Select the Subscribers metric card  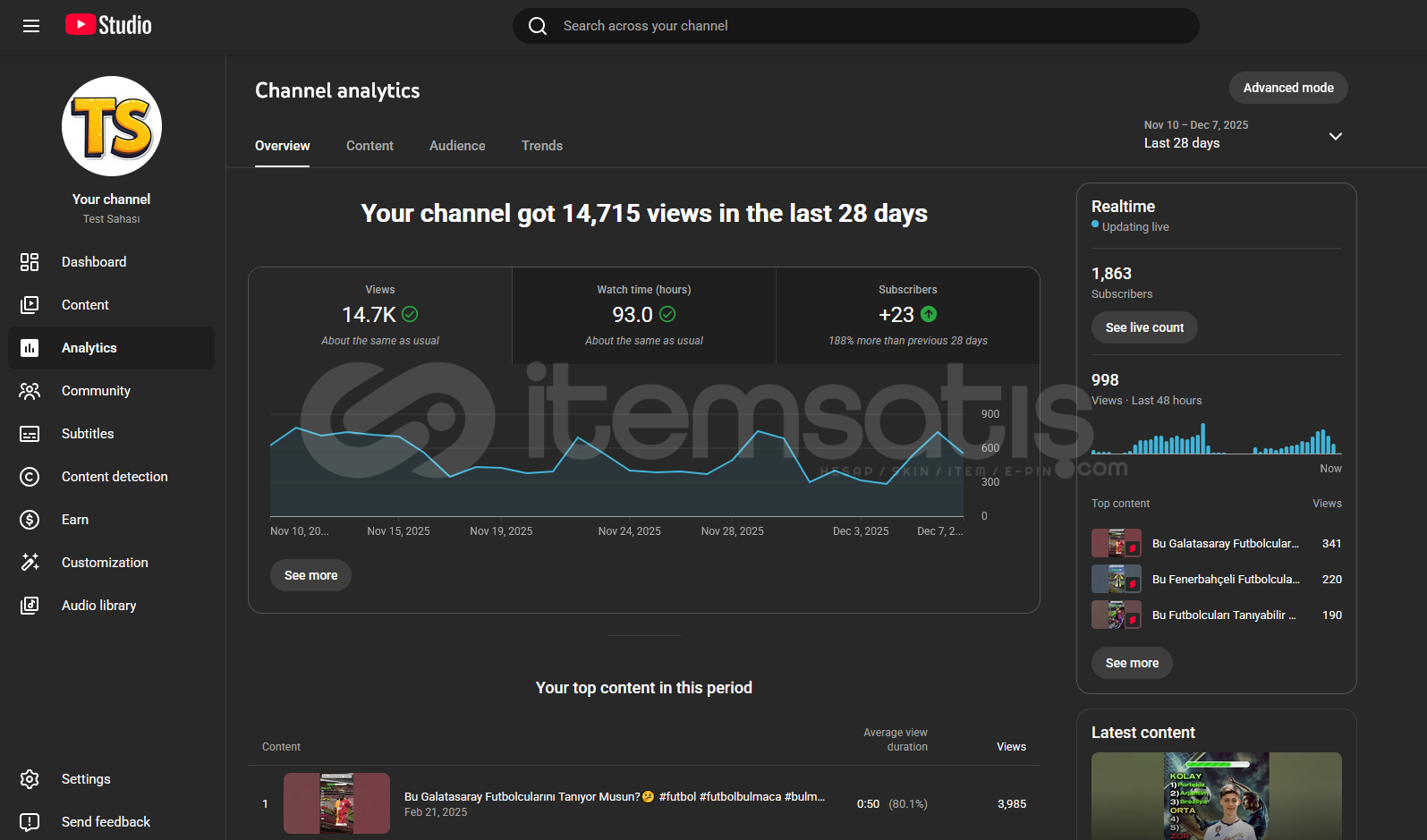coord(907,316)
